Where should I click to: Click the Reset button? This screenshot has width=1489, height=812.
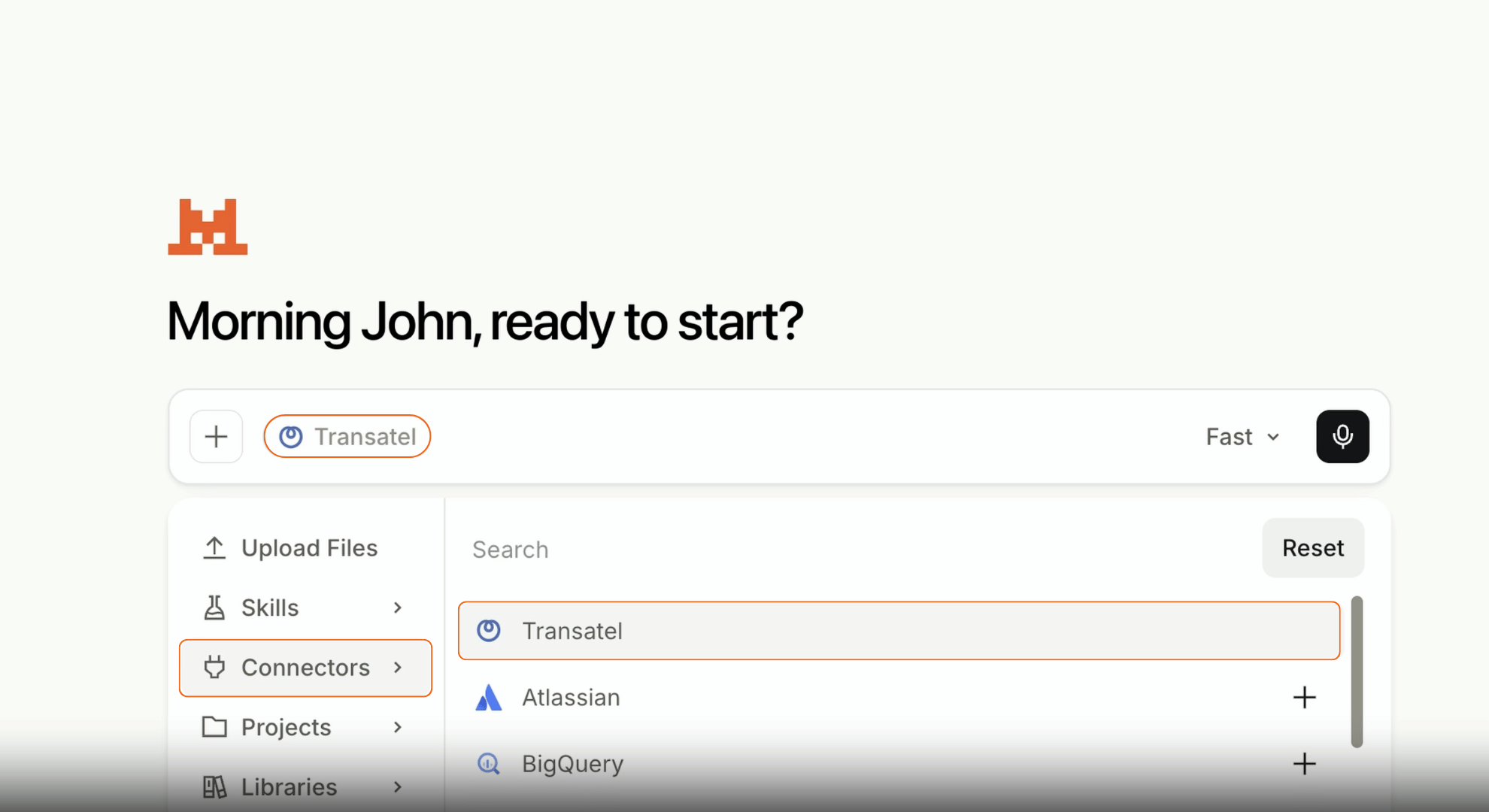[1313, 548]
